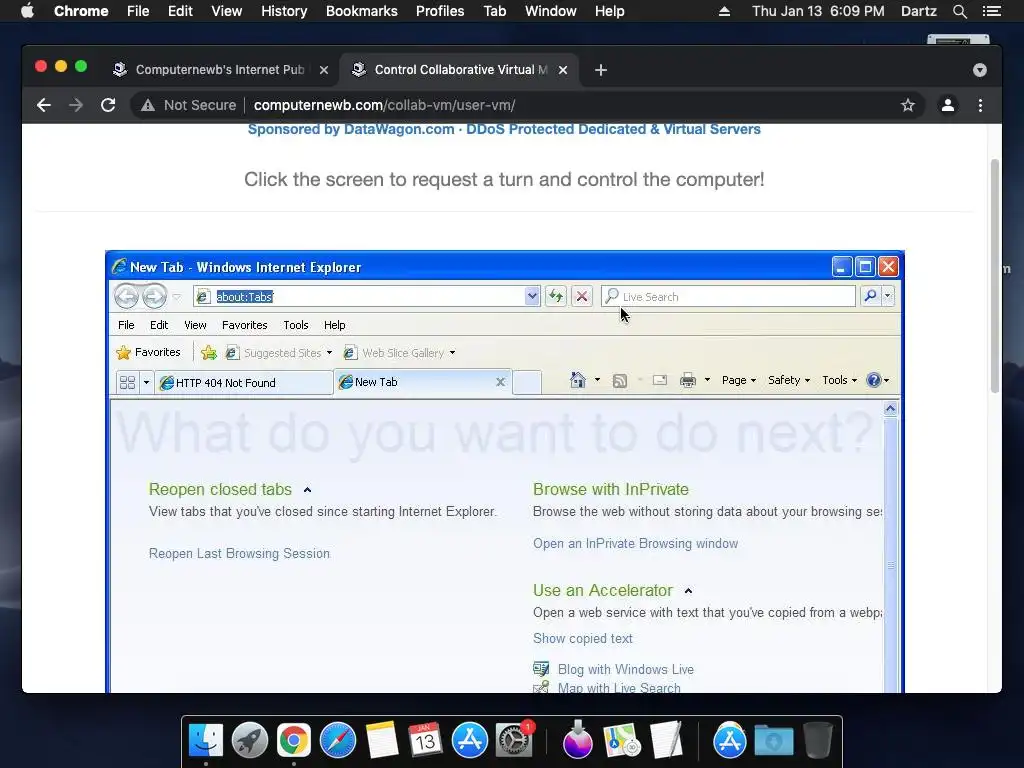The image size is (1024, 768).
Task: Open IE Help menu
Action: (334, 325)
